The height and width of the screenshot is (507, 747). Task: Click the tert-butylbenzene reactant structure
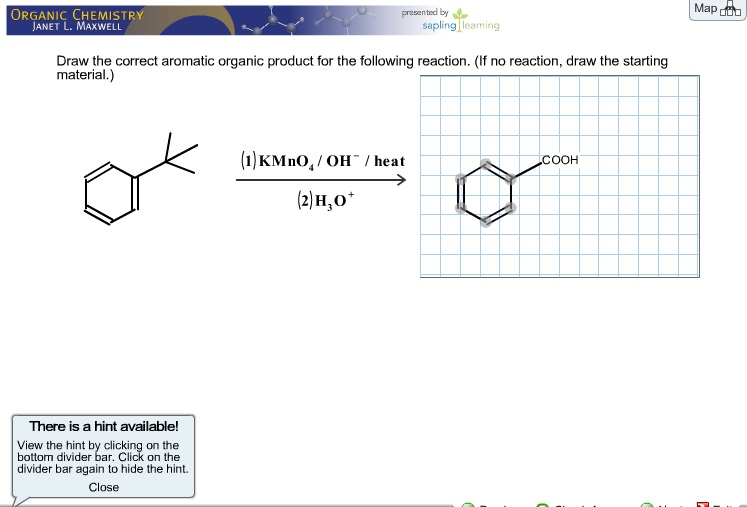pos(141,179)
